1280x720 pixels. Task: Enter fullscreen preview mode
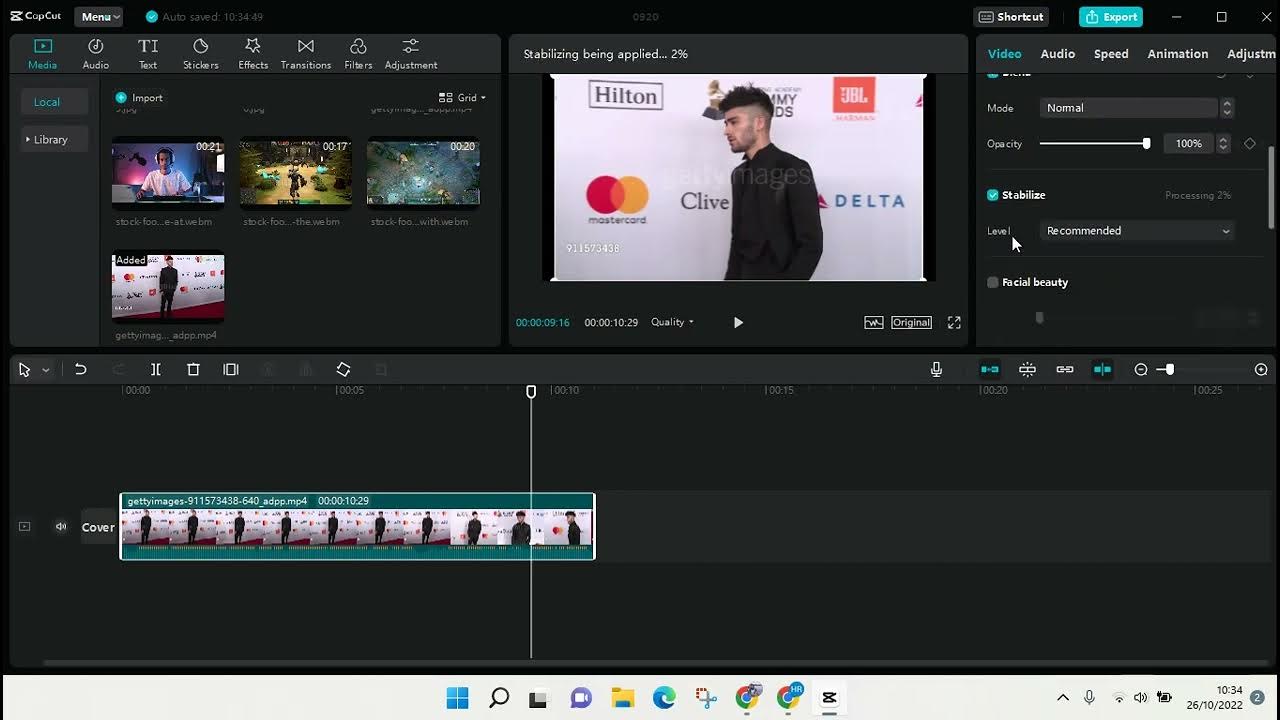pyautogui.click(x=954, y=322)
